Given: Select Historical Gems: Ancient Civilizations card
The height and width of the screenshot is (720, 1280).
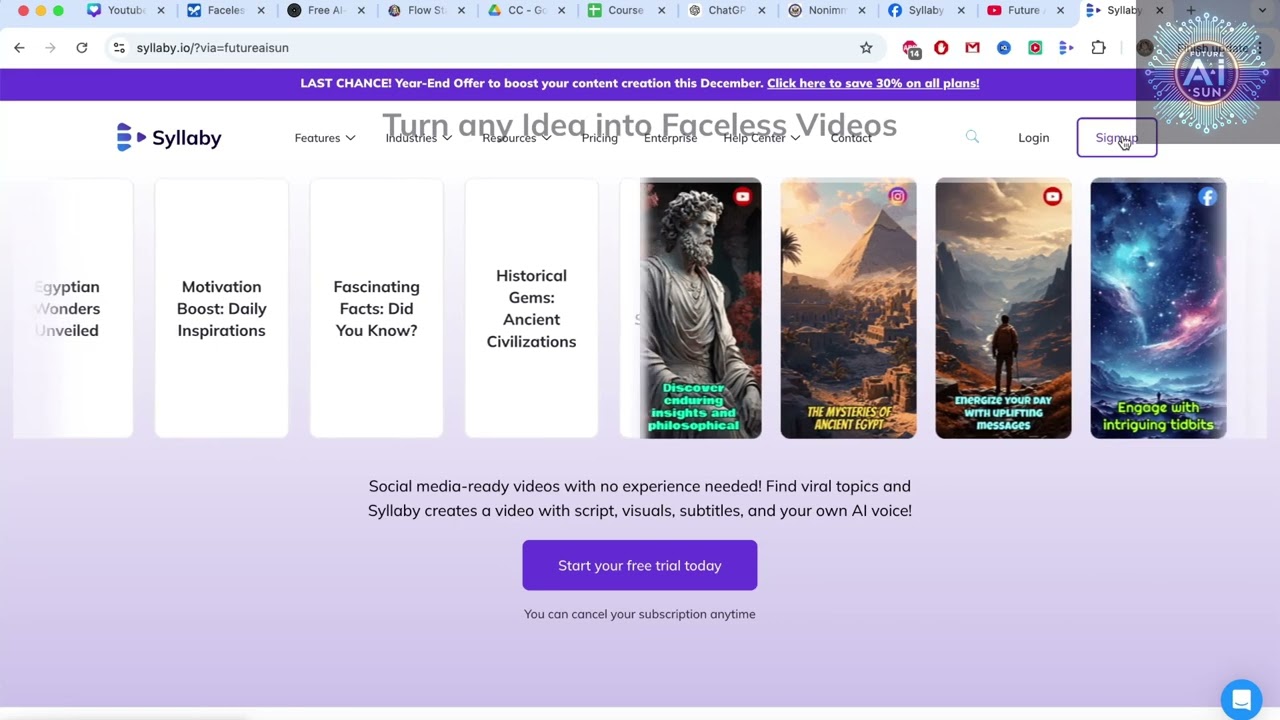Looking at the screenshot, I should click(531, 308).
